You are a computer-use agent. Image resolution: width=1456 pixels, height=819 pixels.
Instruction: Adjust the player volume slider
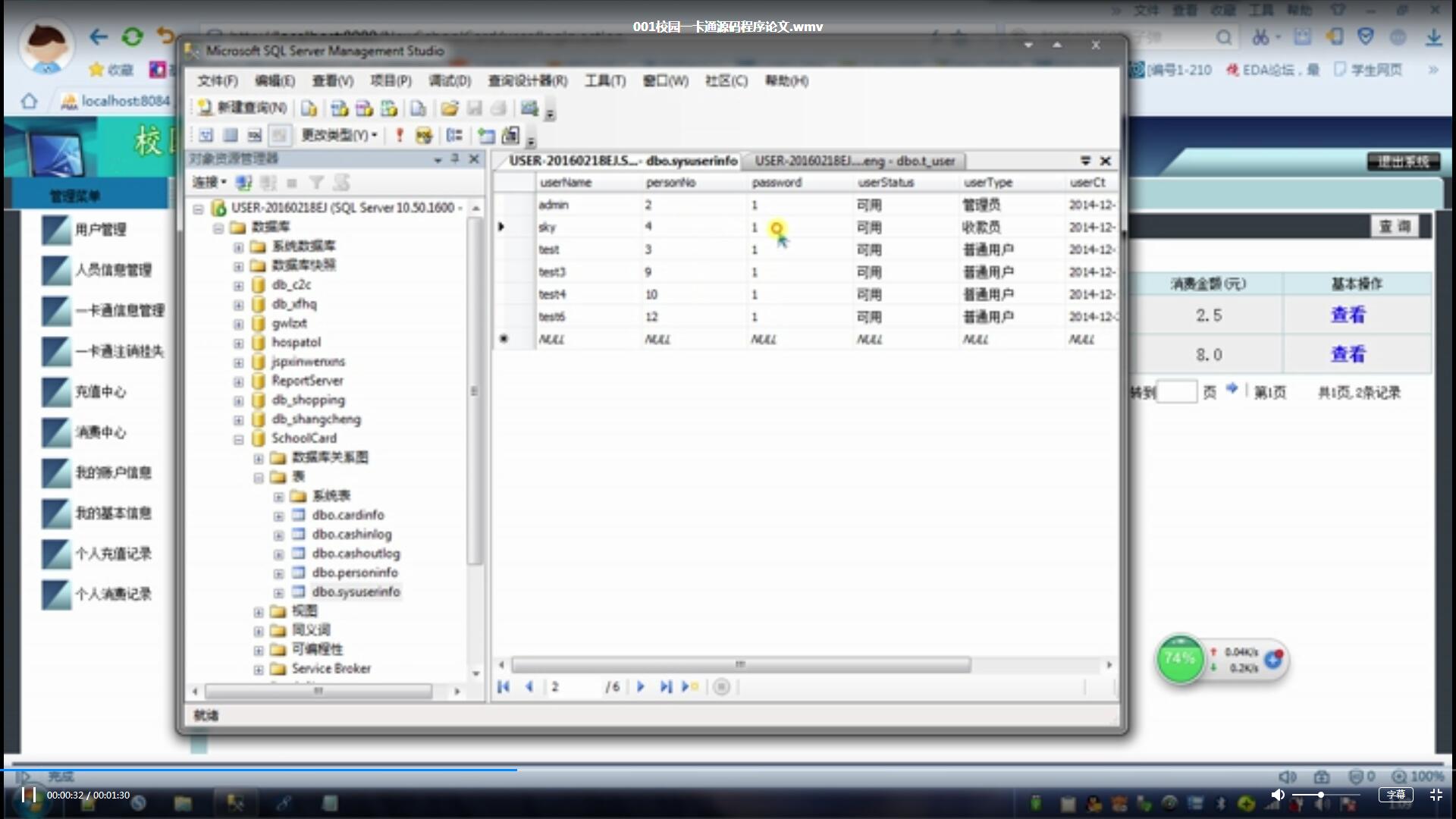point(1326,795)
